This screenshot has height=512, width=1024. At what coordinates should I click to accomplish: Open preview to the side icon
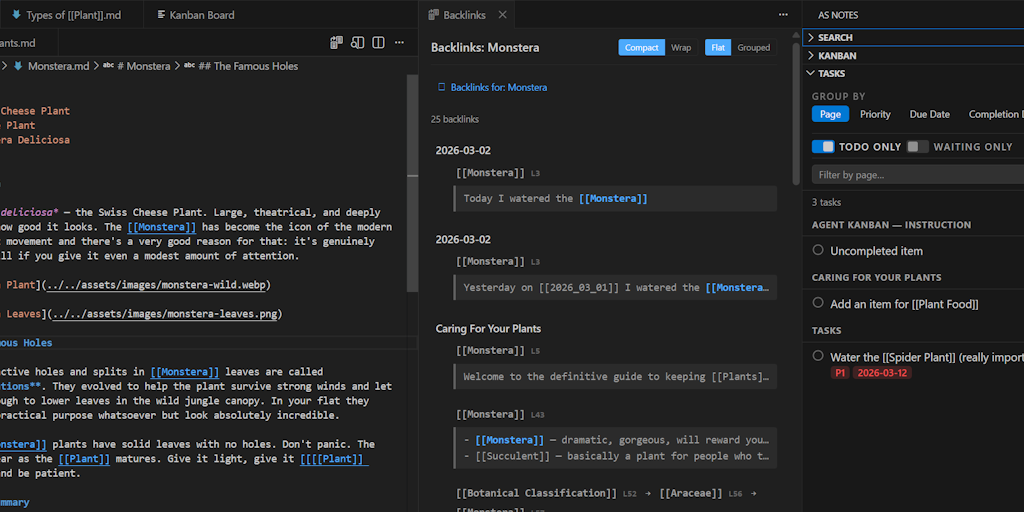tap(357, 43)
